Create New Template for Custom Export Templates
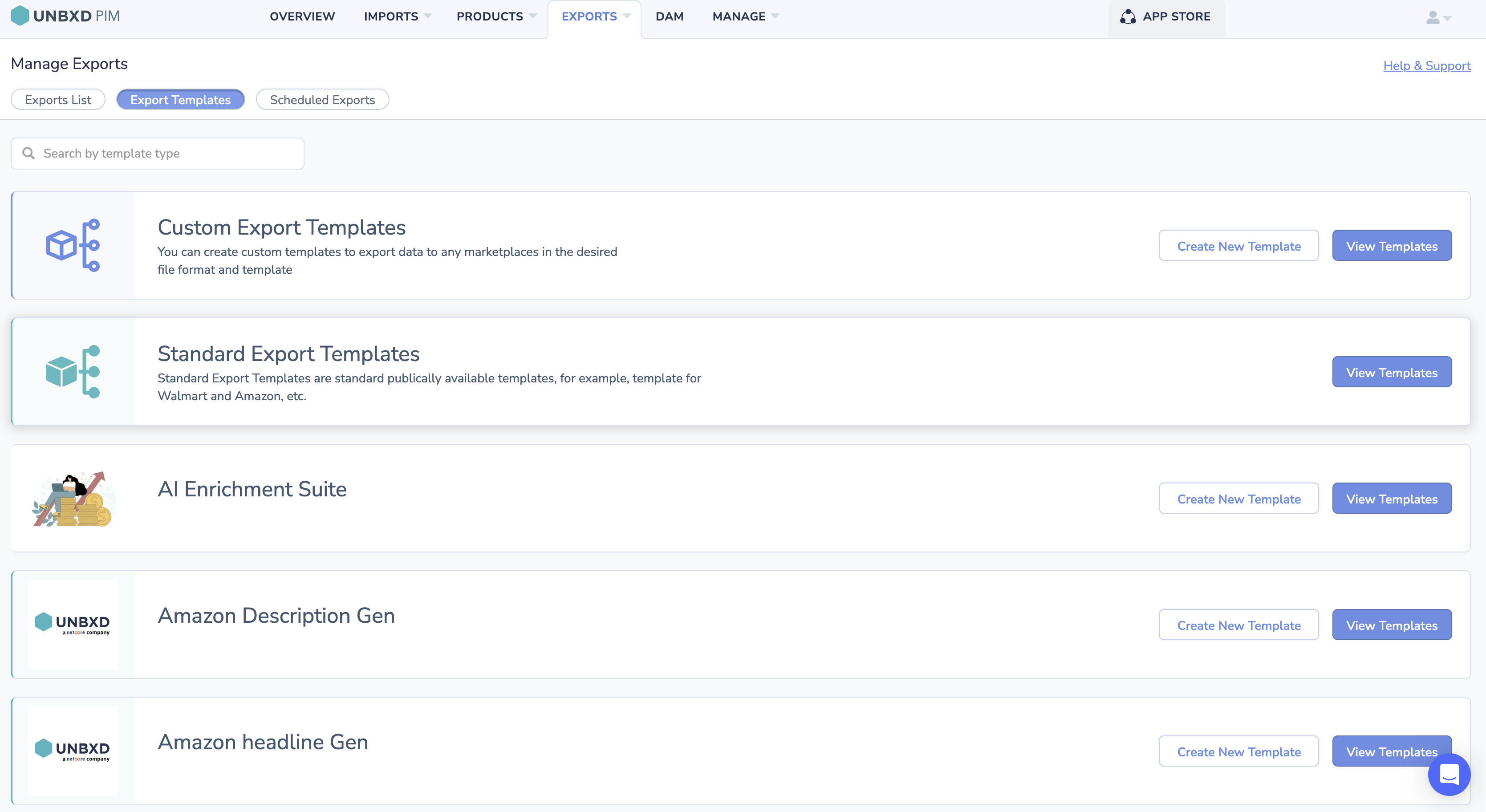This screenshot has height=812, width=1486. coord(1238,246)
